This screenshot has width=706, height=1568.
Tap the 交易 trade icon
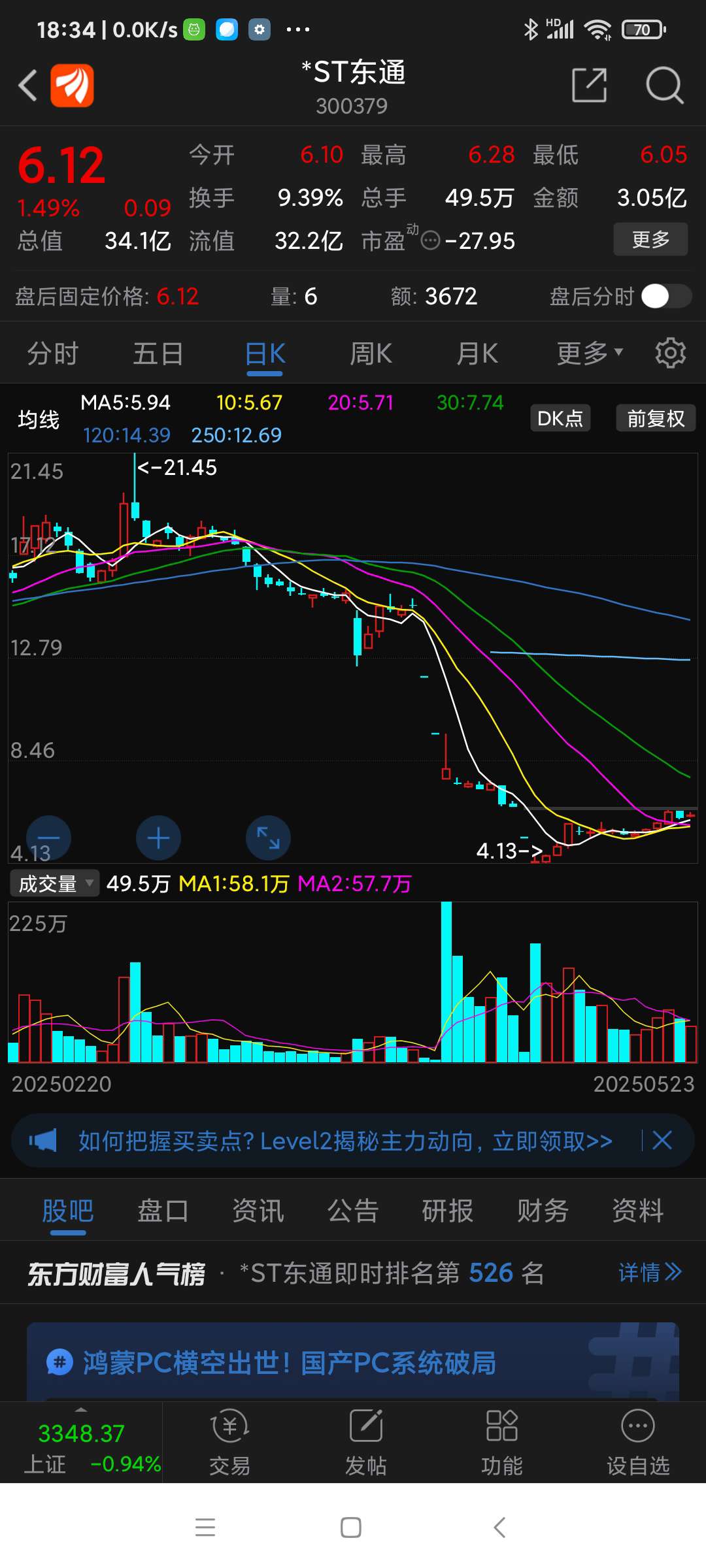(229, 1426)
